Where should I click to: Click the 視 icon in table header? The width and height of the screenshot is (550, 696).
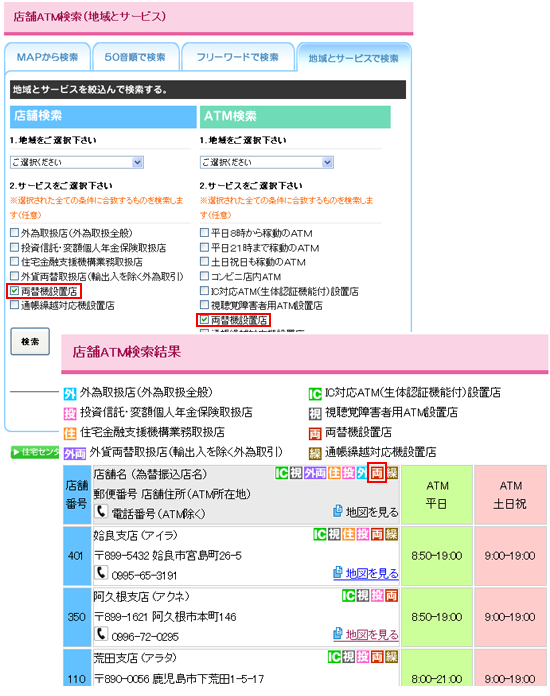pos(296,473)
